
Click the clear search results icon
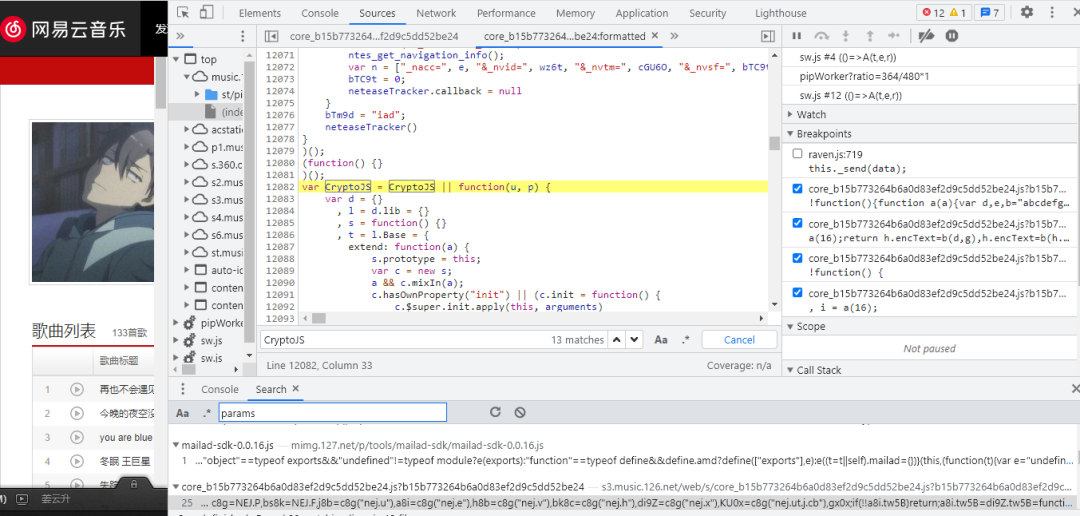520,412
